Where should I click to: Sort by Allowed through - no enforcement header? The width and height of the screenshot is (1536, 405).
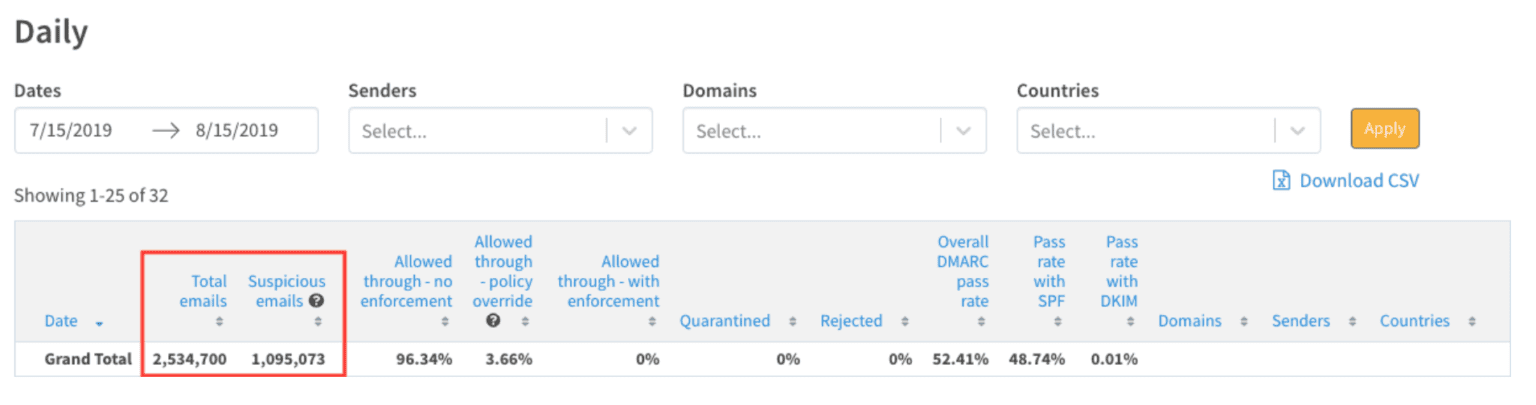[406, 281]
